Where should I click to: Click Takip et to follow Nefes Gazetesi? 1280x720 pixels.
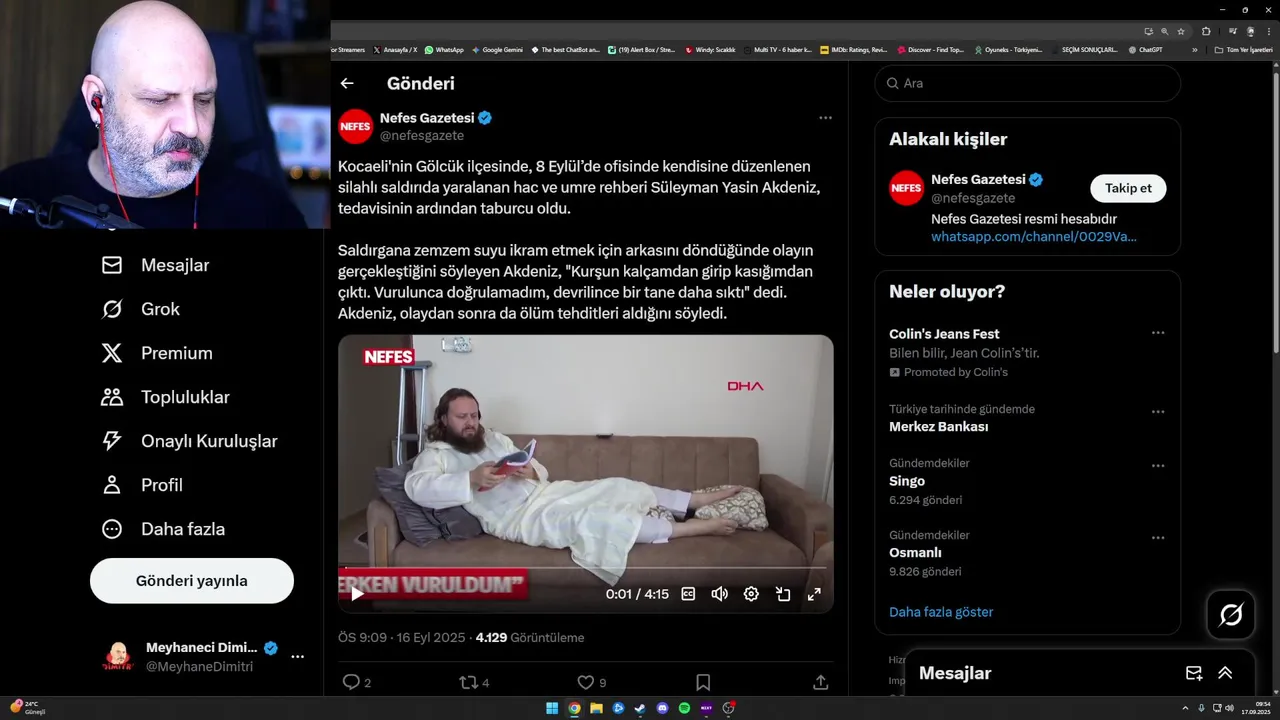click(1128, 188)
